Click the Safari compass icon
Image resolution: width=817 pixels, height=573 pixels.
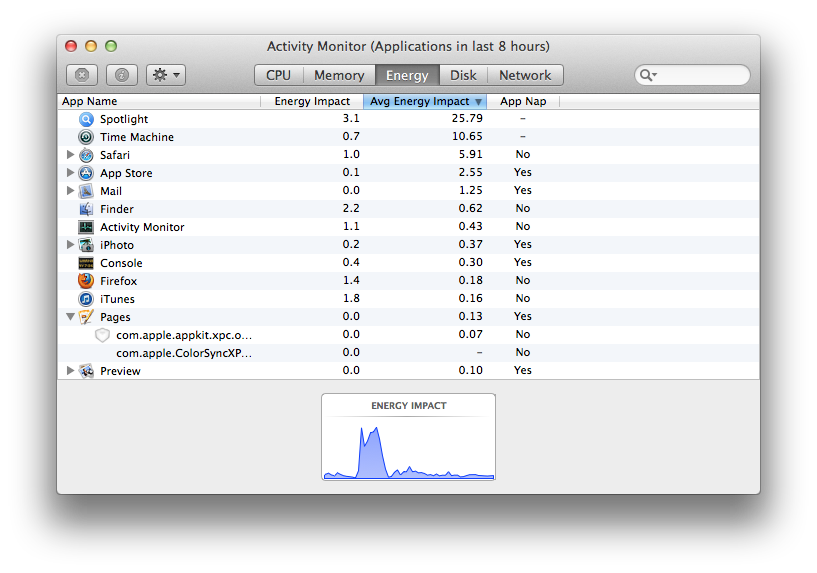(x=86, y=155)
